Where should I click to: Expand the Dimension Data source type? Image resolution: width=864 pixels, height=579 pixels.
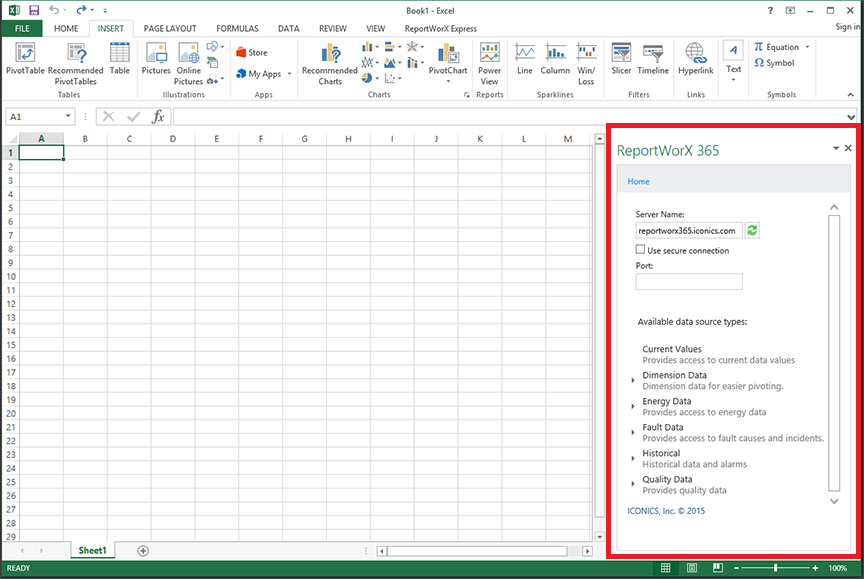tap(633, 380)
